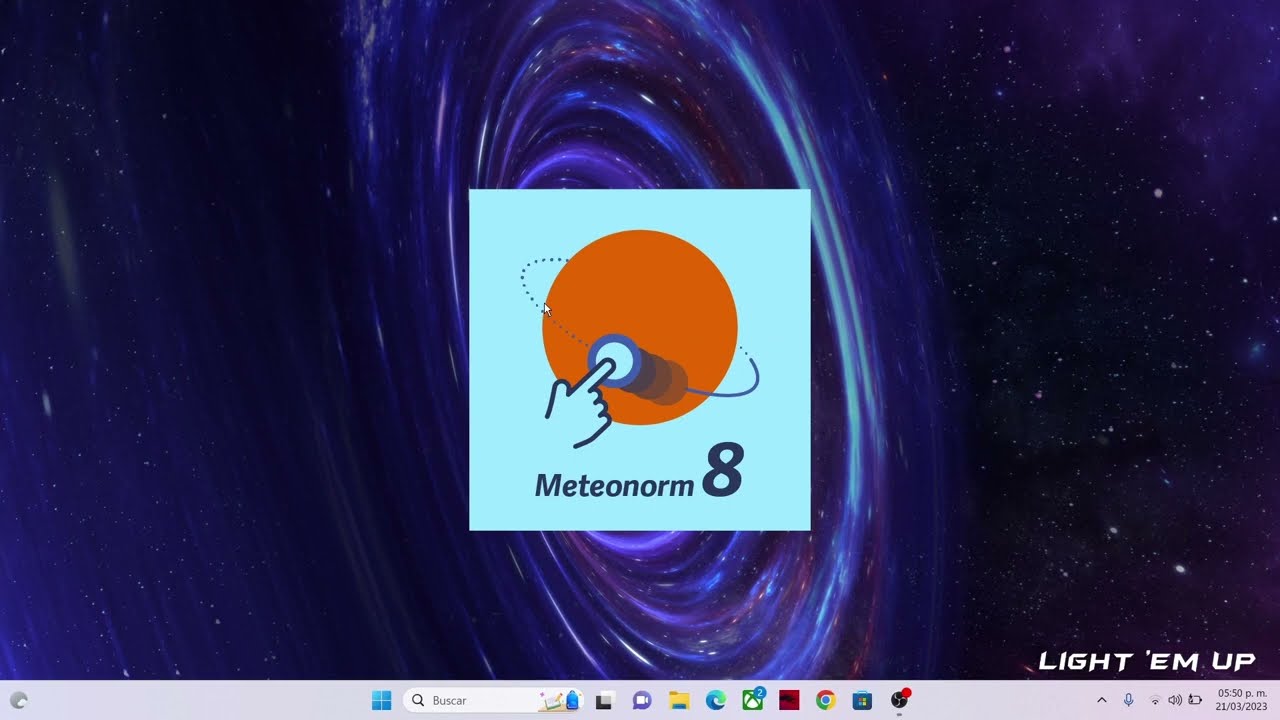
Task: Switch to OBS Studio on the taskbar
Action: pos(900,700)
